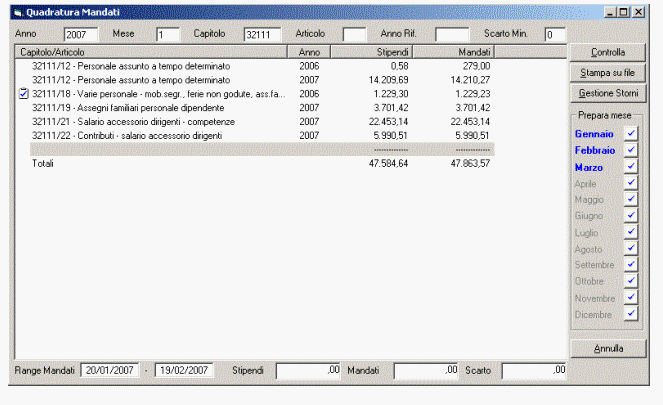
Task: Select the Scarto Min. input box
Action: (x=554, y=34)
